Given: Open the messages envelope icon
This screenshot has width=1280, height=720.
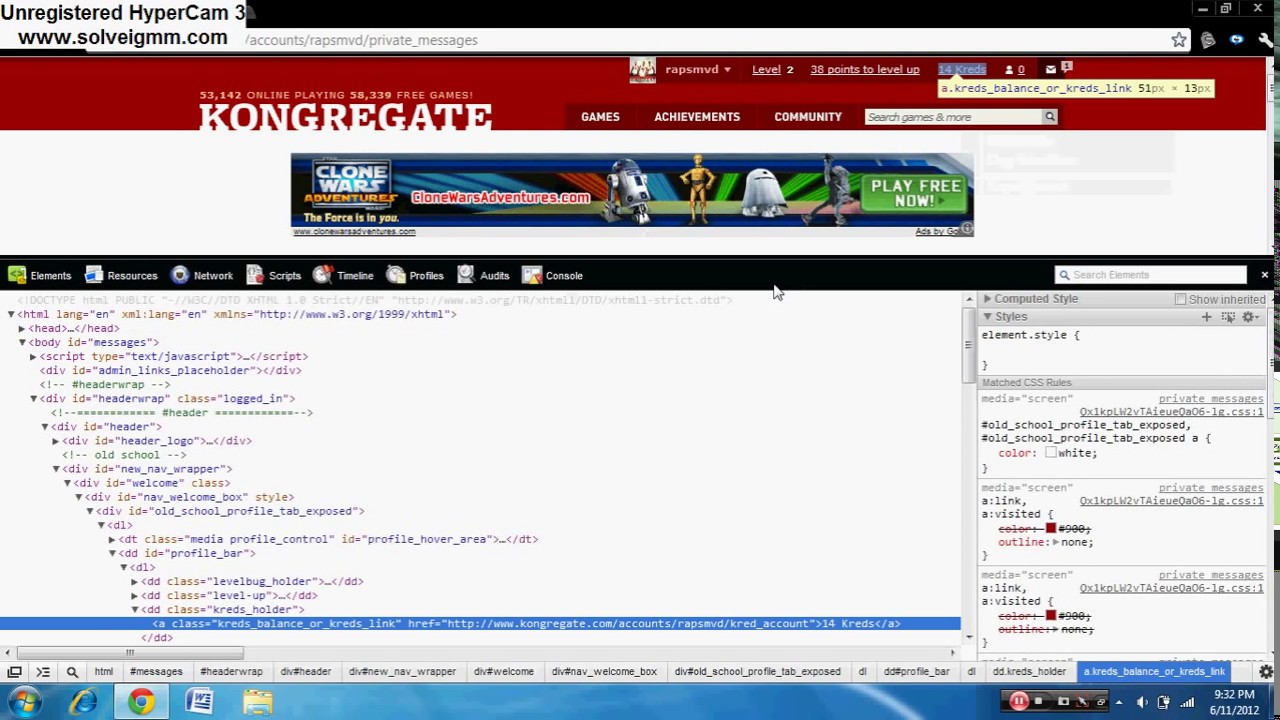Looking at the screenshot, I should 1051,69.
